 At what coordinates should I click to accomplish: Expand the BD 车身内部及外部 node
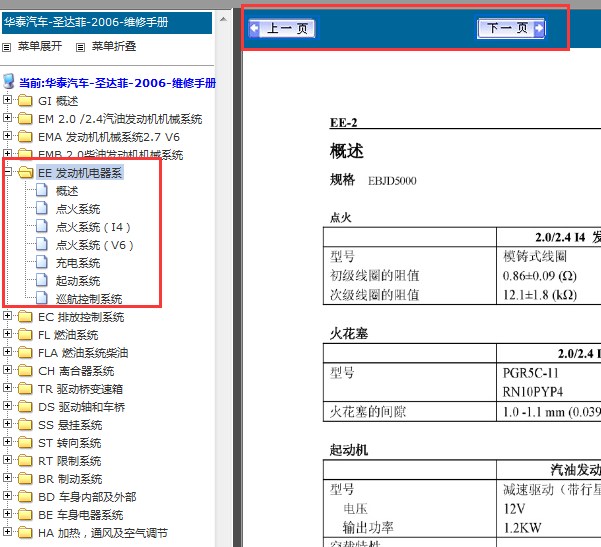coord(7,496)
